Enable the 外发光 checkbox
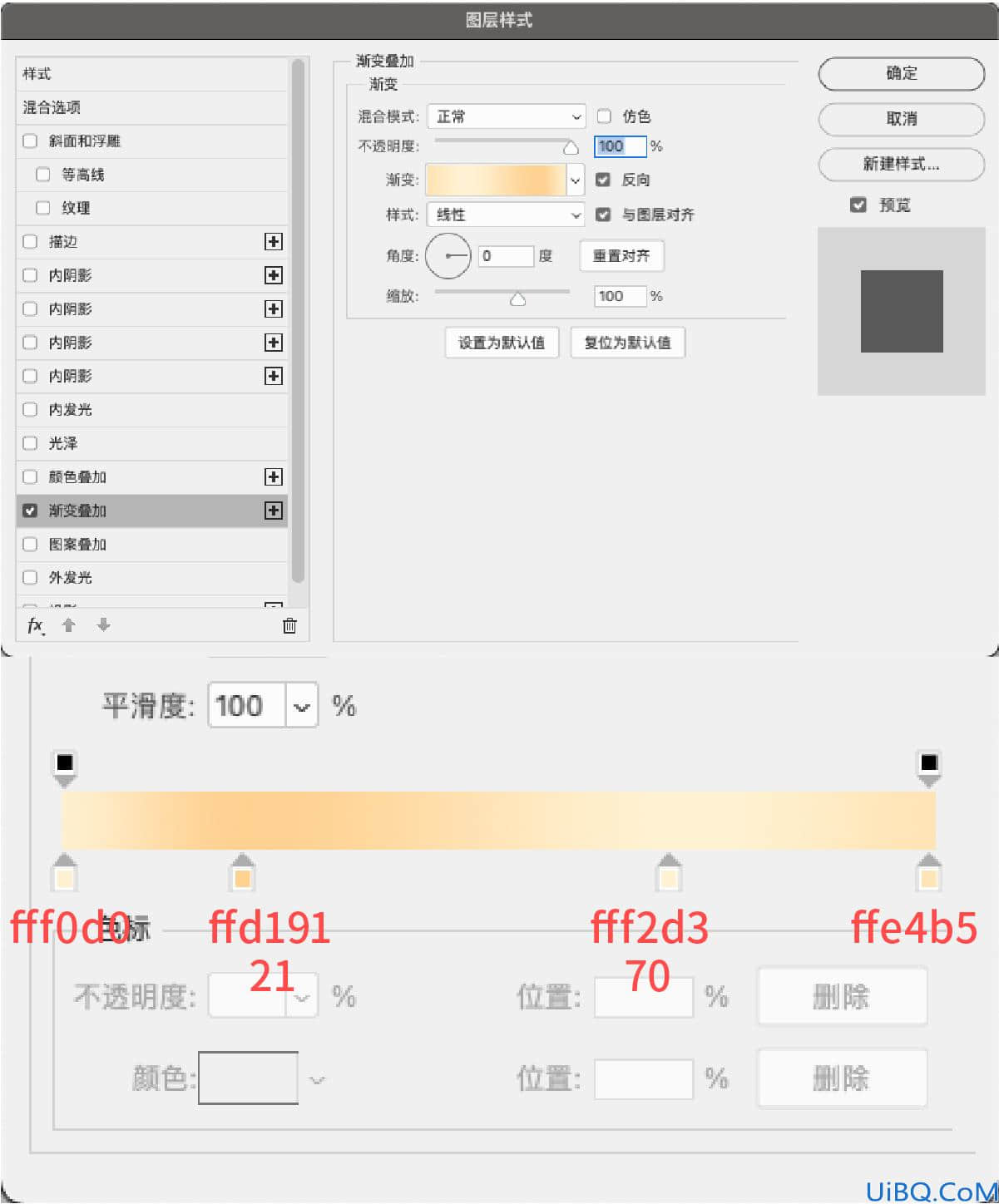999x1204 pixels. point(30,578)
